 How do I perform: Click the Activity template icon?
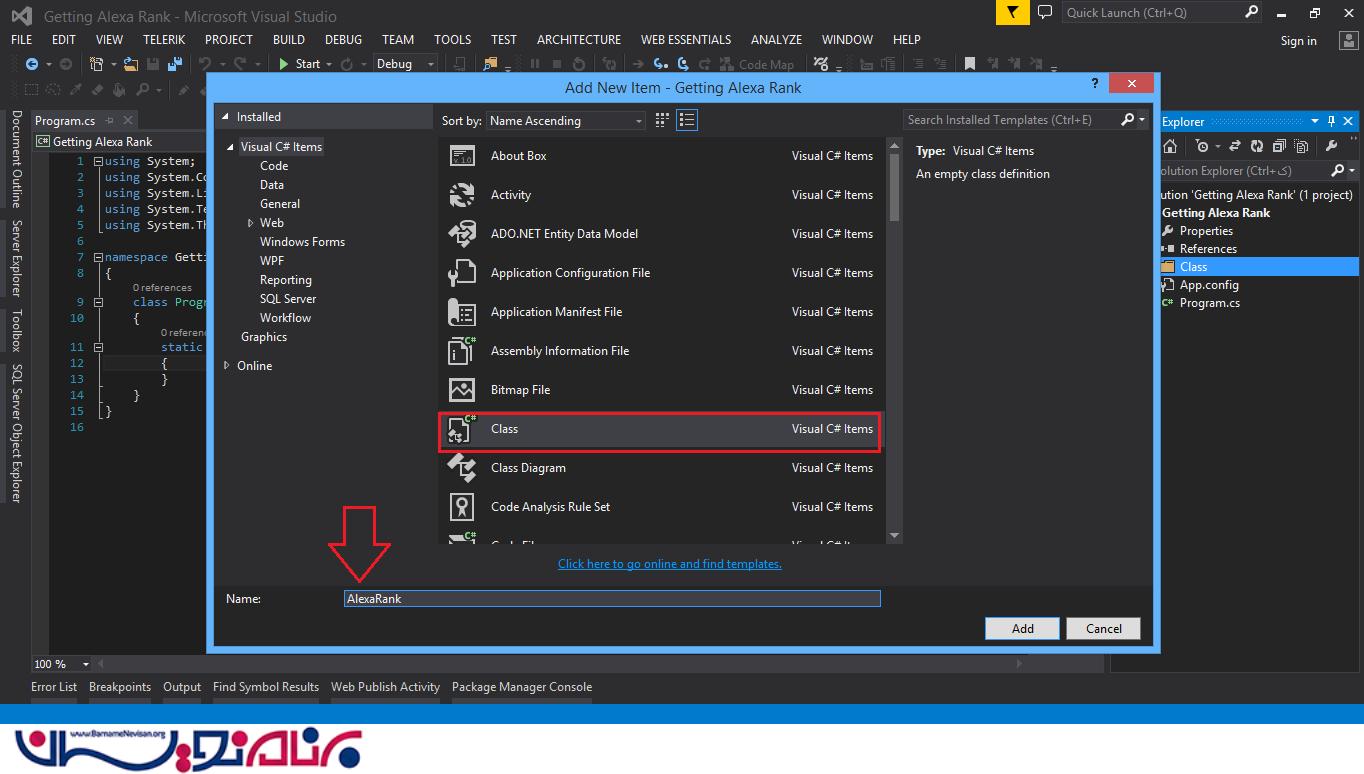tap(462, 195)
